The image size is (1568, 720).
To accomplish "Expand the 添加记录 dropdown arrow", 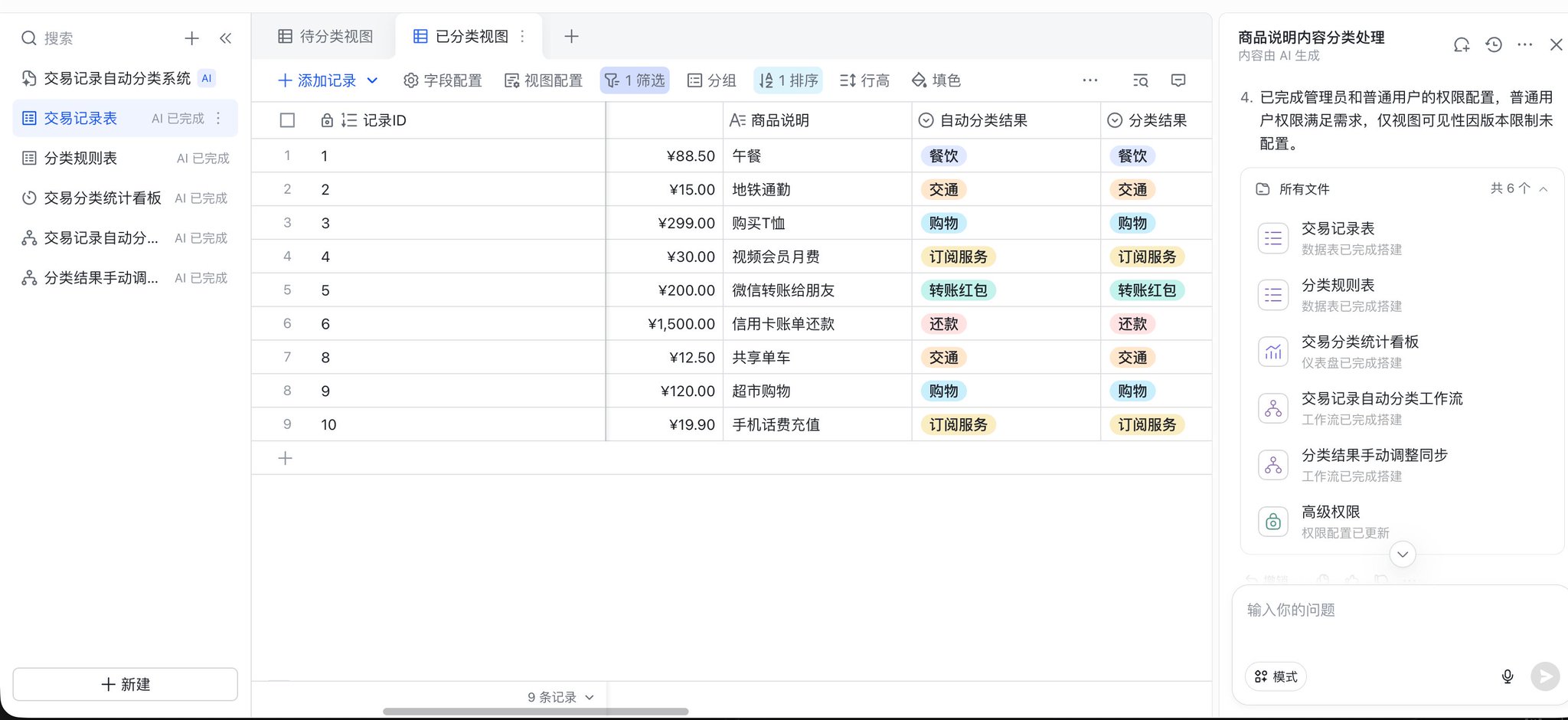I will click(x=372, y=80).
